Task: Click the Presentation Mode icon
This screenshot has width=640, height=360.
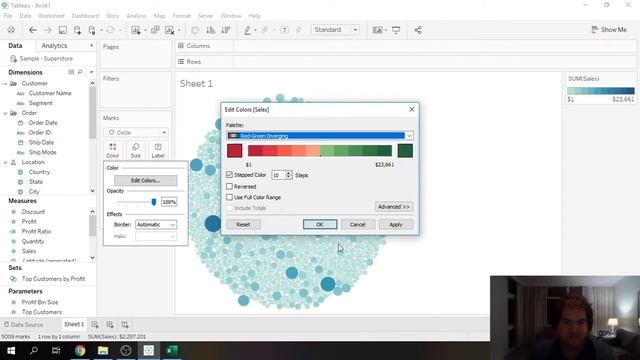Action: pos(396,30)
